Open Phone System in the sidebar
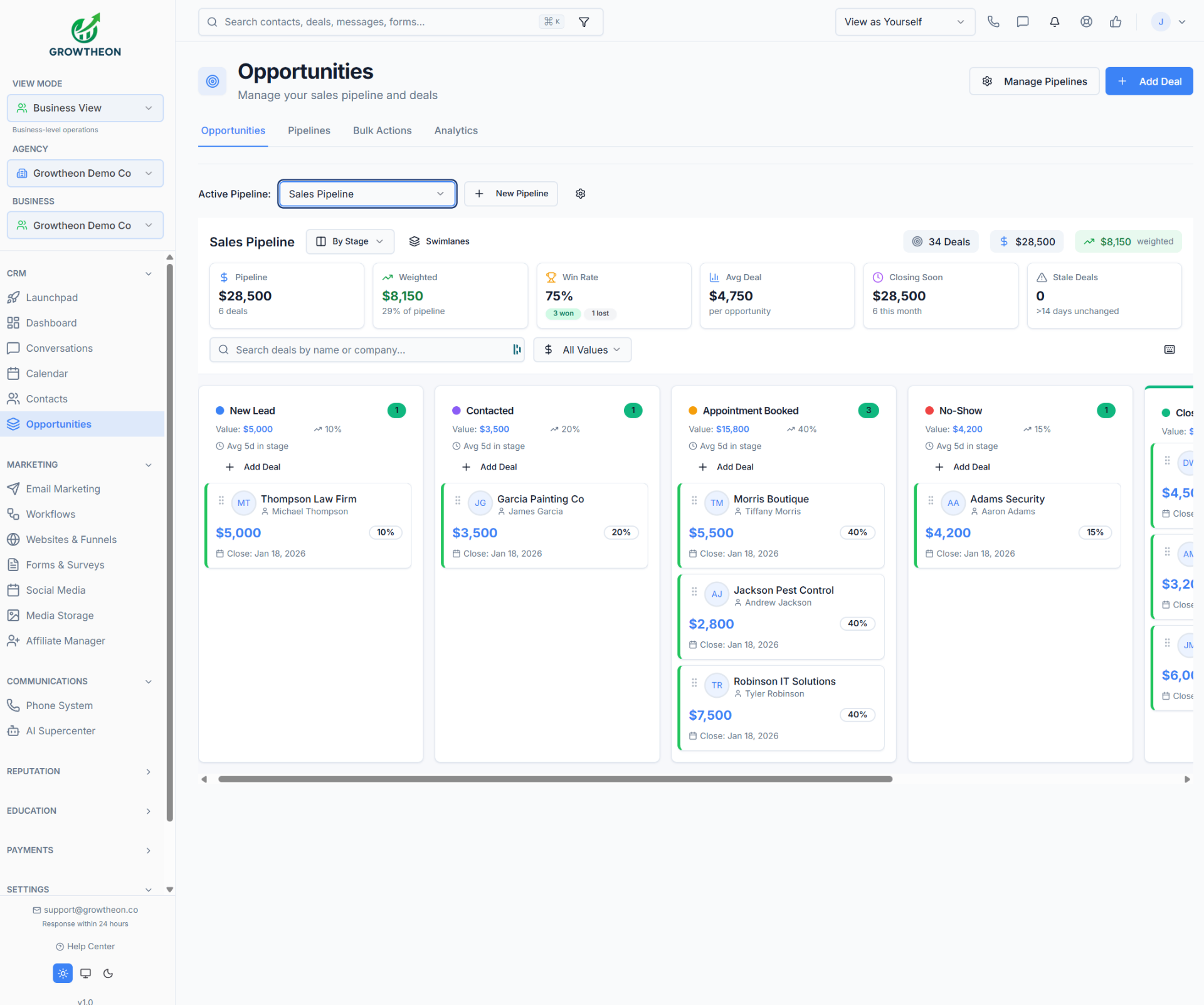 click(82, 705)
